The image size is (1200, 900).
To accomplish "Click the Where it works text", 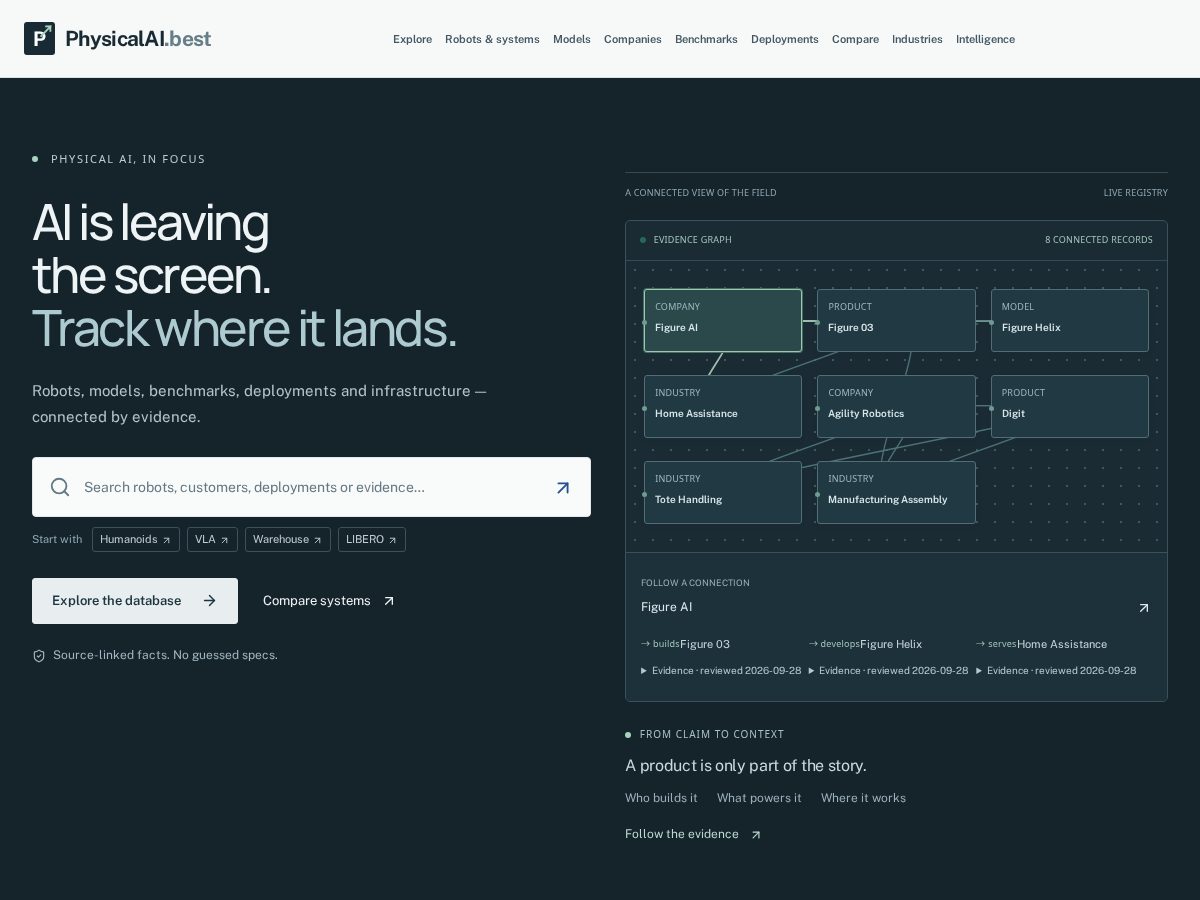I will [863, 798].
